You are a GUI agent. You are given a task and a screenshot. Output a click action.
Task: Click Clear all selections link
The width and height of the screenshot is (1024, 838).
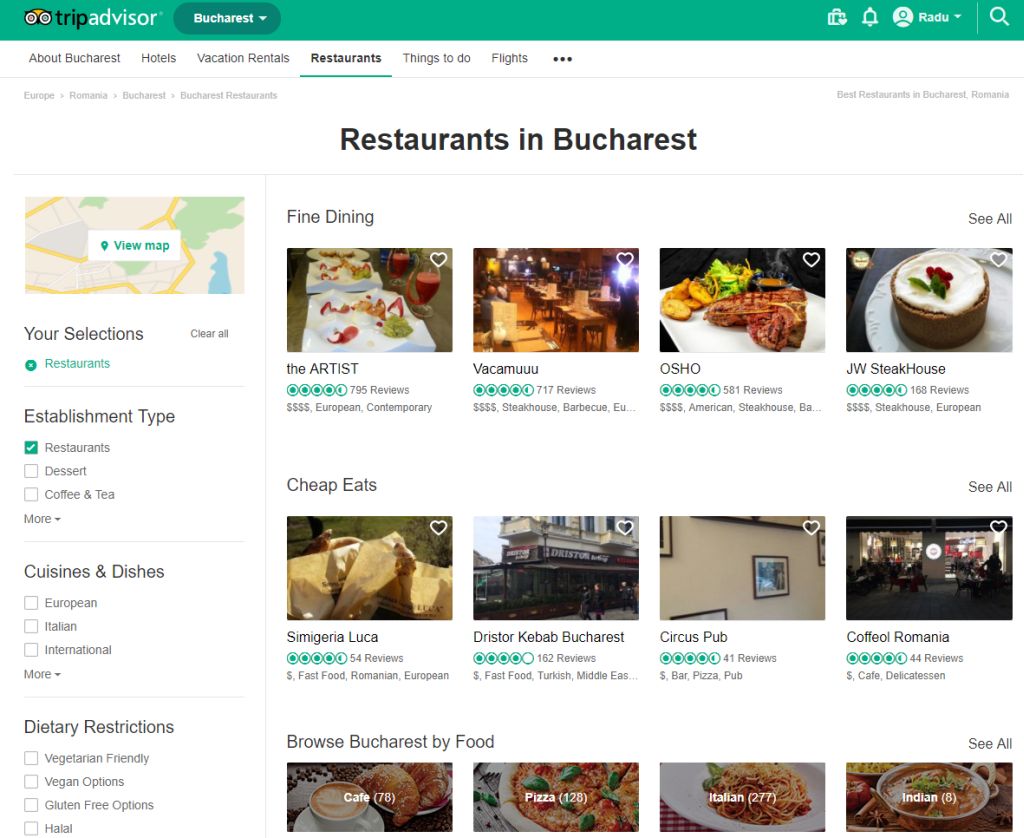coord(209,334)
